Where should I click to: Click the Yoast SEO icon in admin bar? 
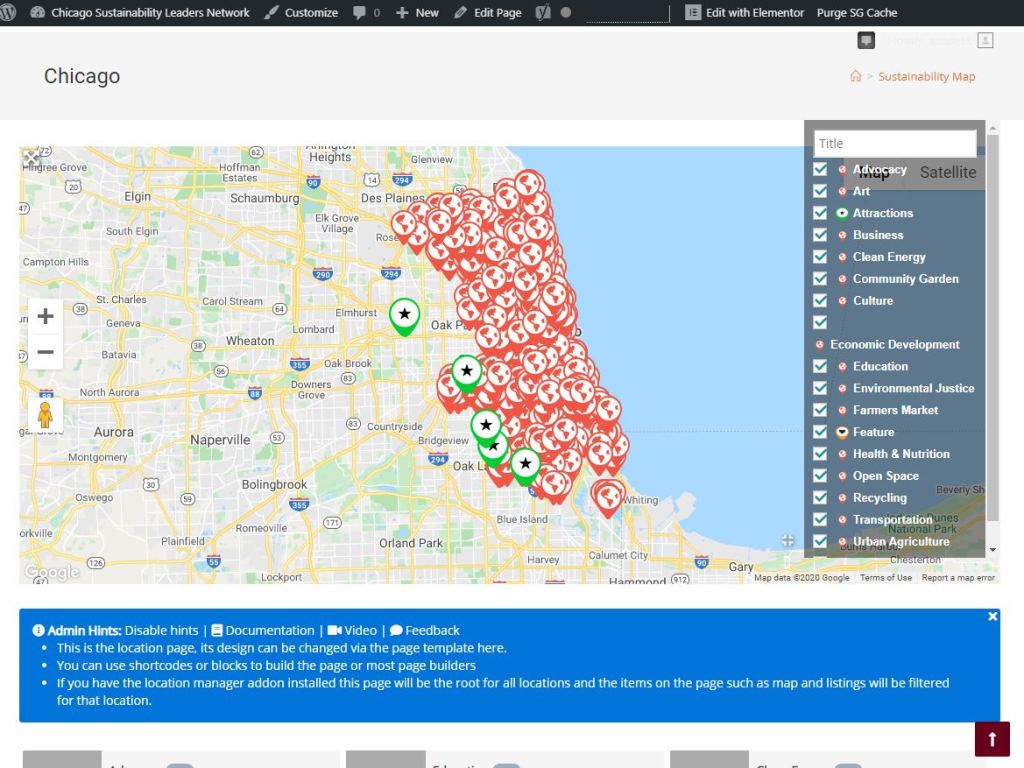(x=543, y=13)
